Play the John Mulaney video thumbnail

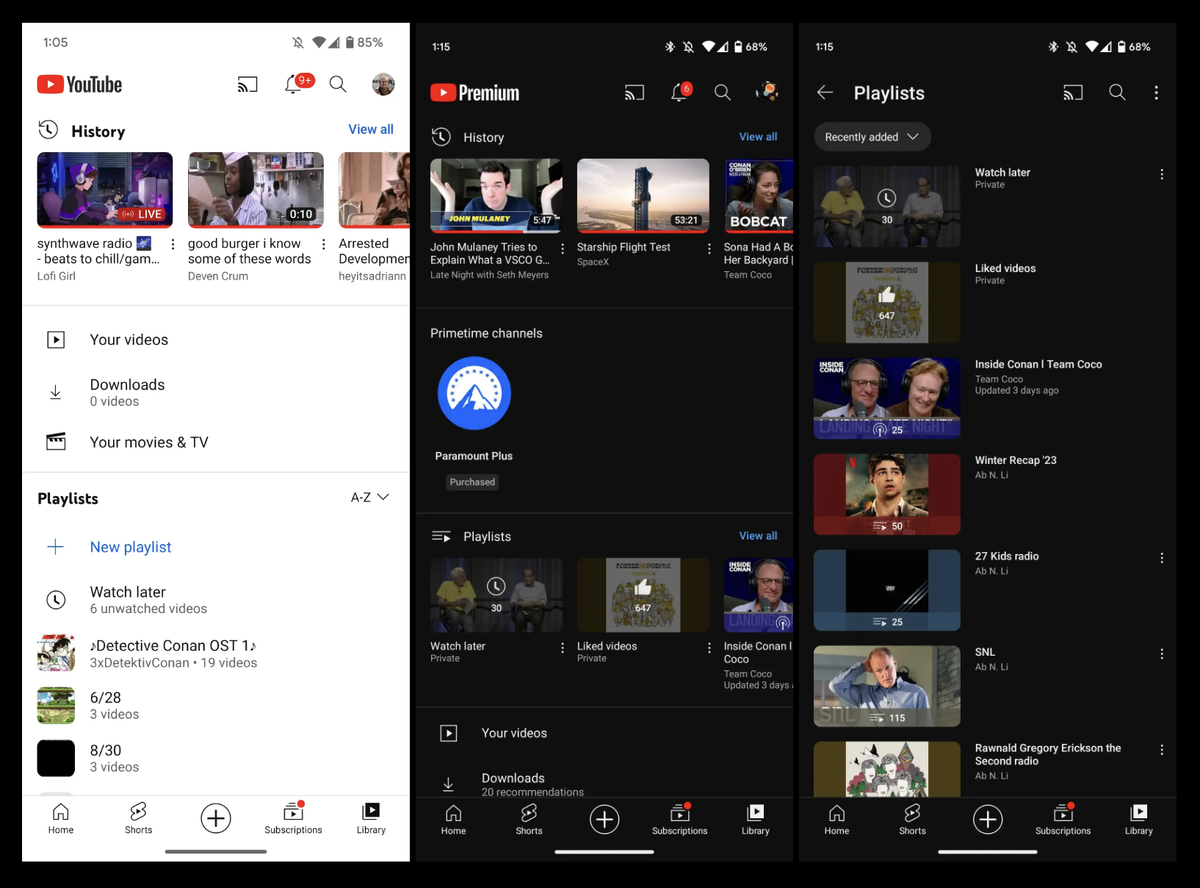[x=496, y=196]
